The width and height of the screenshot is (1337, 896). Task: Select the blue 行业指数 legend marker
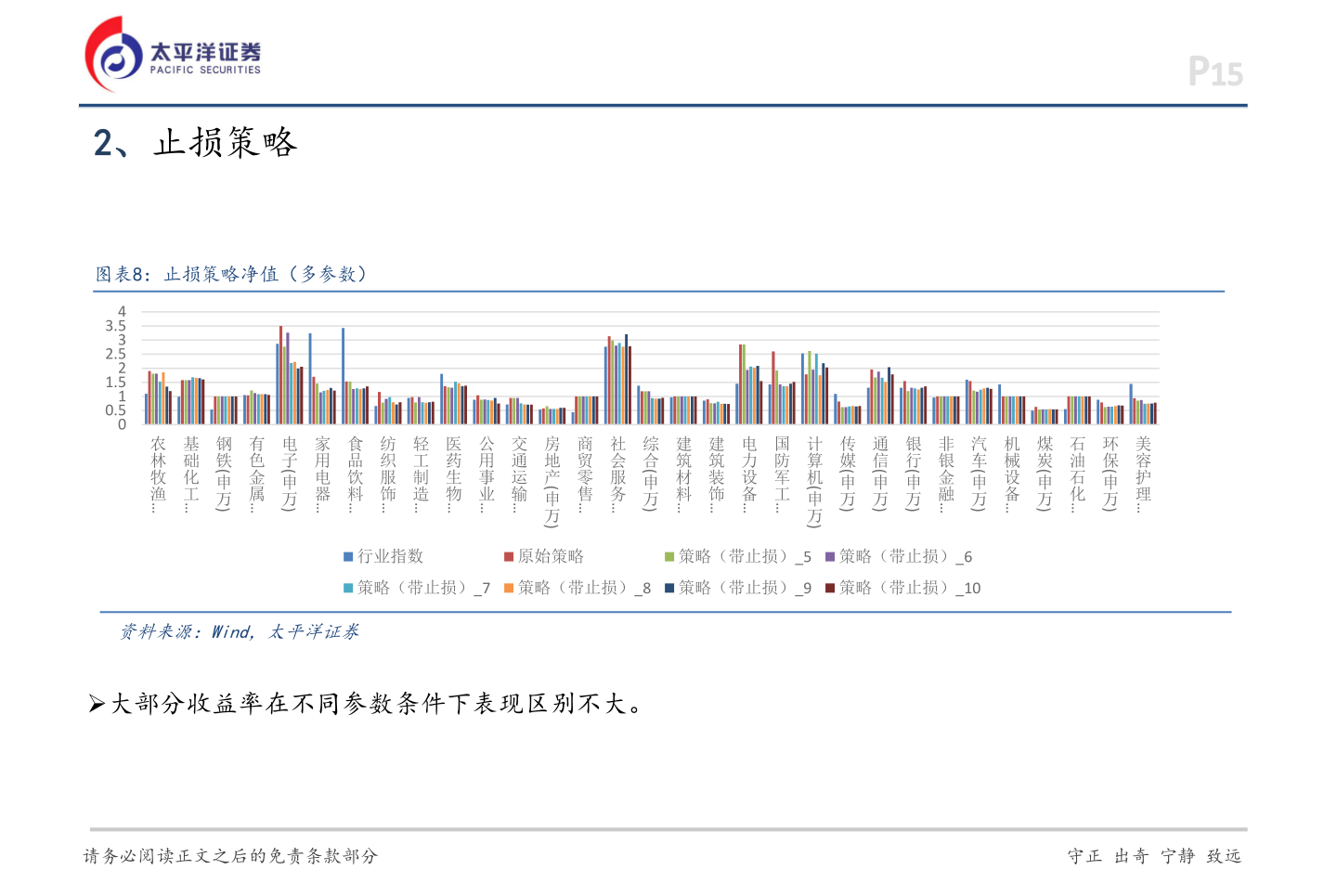pos(346,555)
